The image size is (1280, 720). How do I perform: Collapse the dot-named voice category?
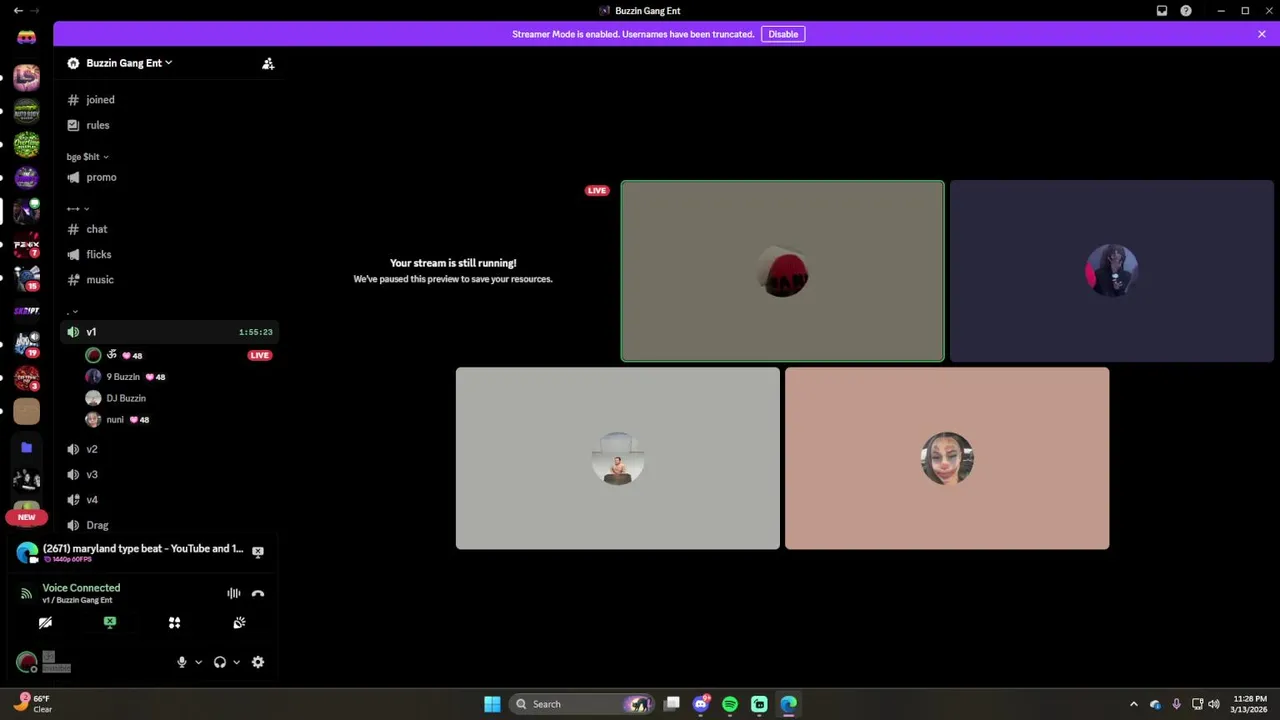point(72,312)
